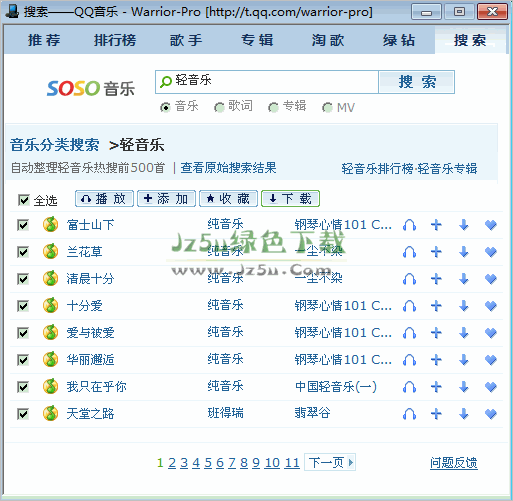The height and width of the screenshot is (501, 513).
Task: Go to next page with 下一页
Action: (330, 462)
